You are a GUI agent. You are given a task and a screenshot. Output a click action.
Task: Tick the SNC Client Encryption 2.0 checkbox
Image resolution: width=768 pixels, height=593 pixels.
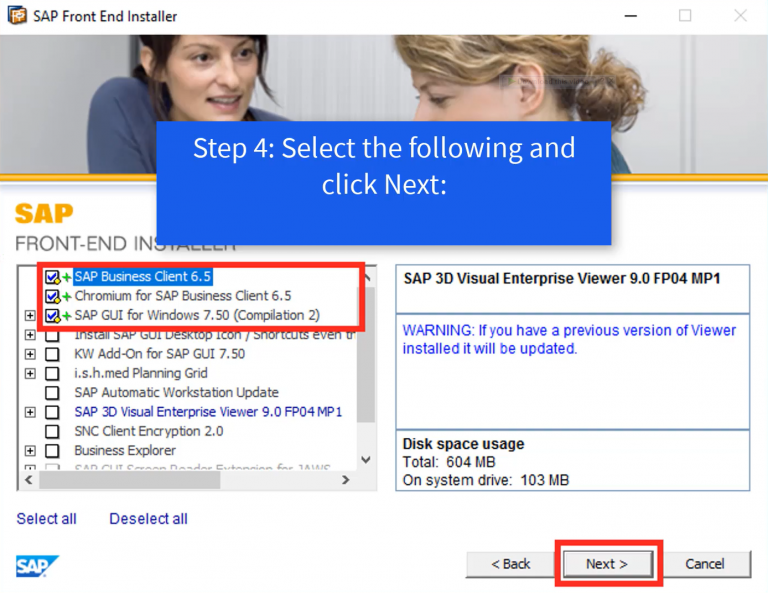coord(52,431)
